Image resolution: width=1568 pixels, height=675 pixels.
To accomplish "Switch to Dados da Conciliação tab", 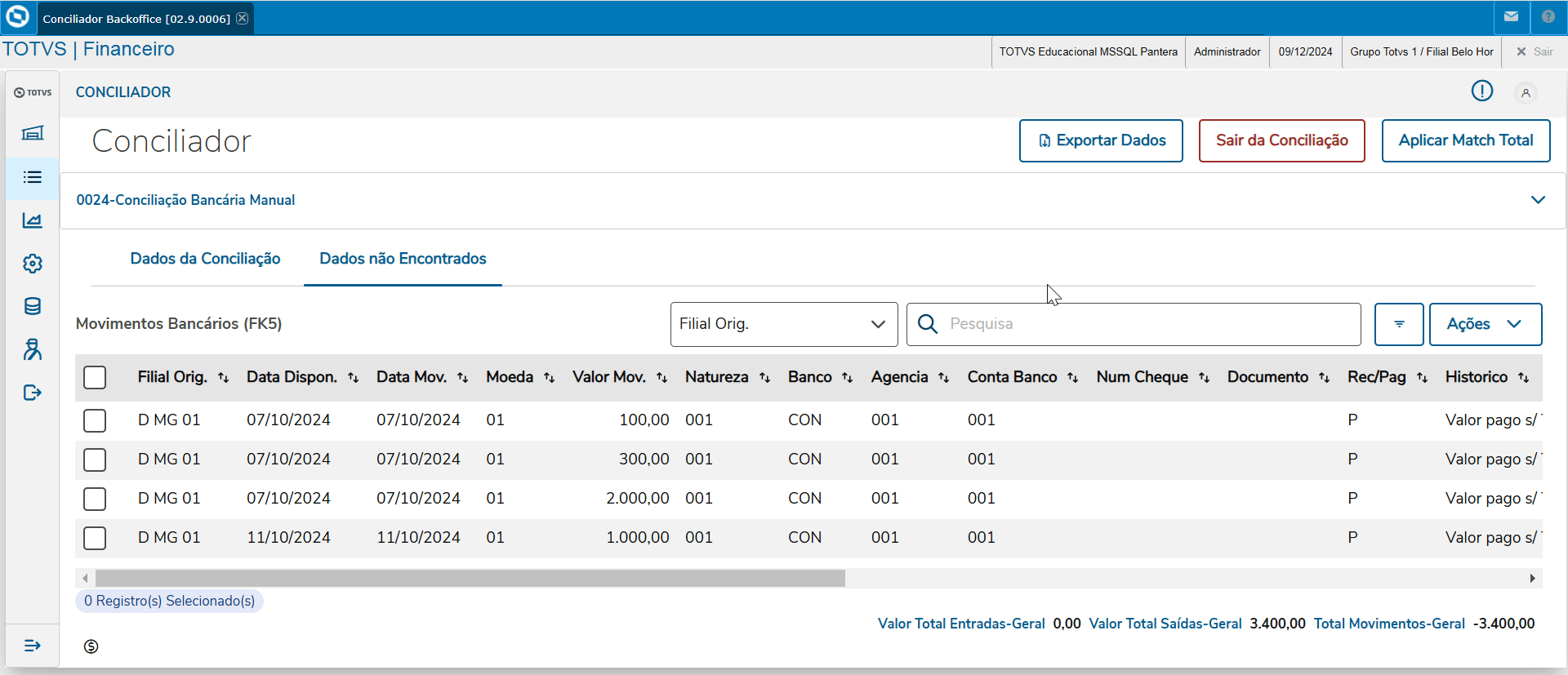I will [205, 259].
